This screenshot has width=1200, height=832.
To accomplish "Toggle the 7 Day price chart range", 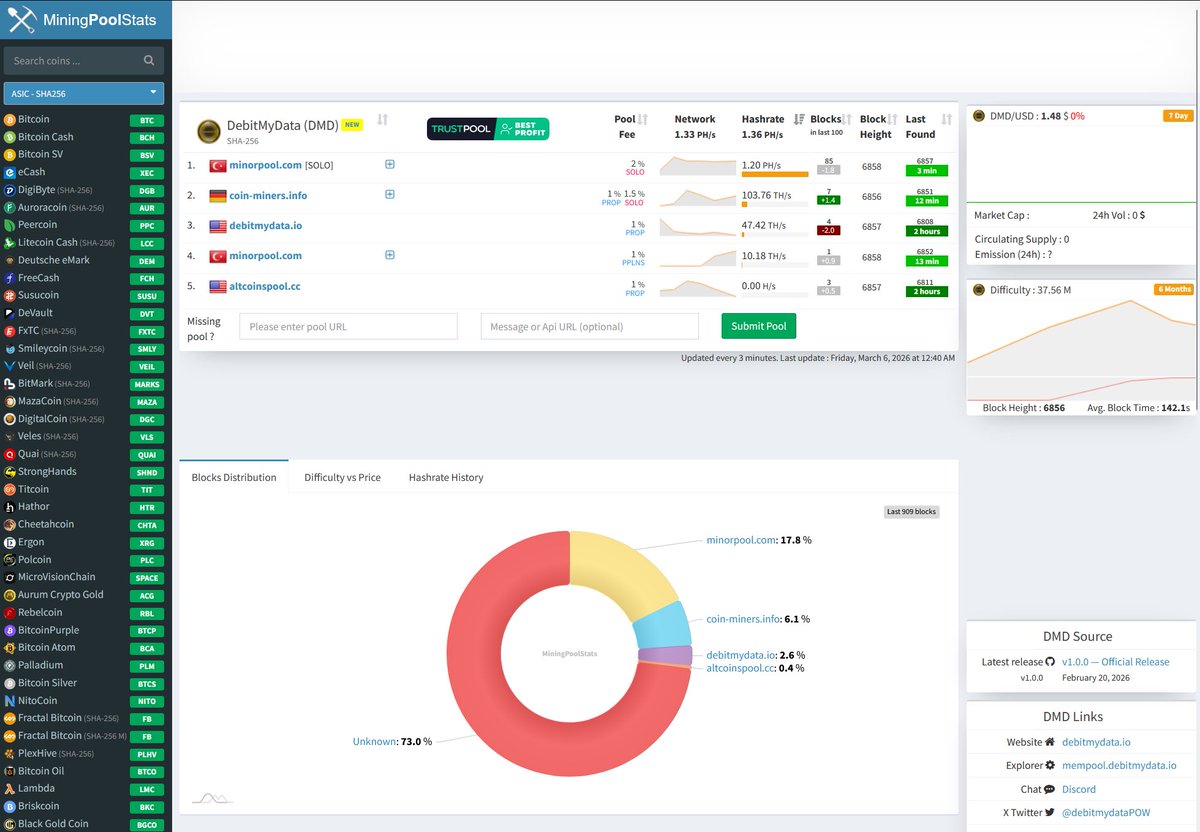I will [x=1178, y=116].
